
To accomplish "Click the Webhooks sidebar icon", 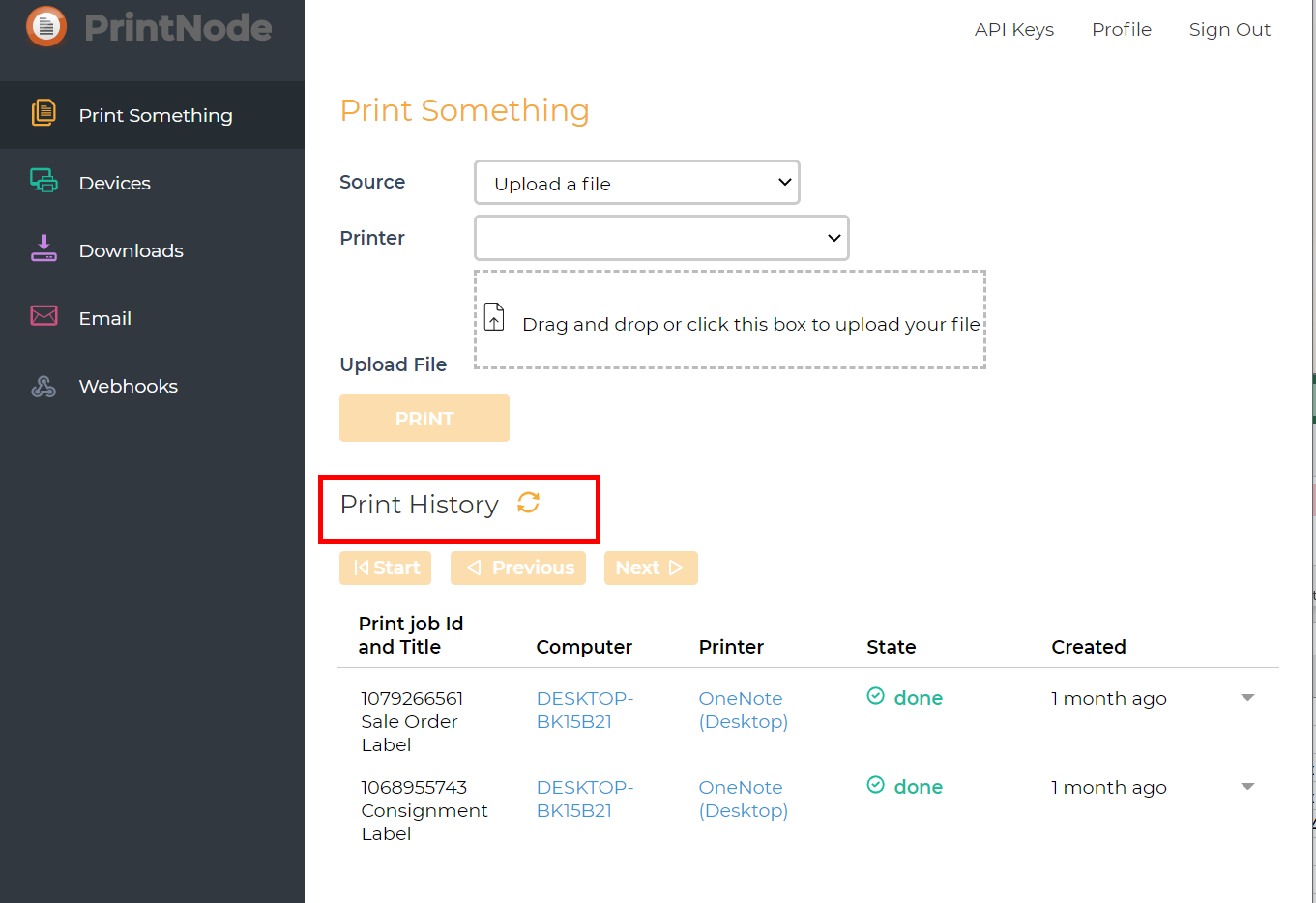I will (x=44, y=386).
